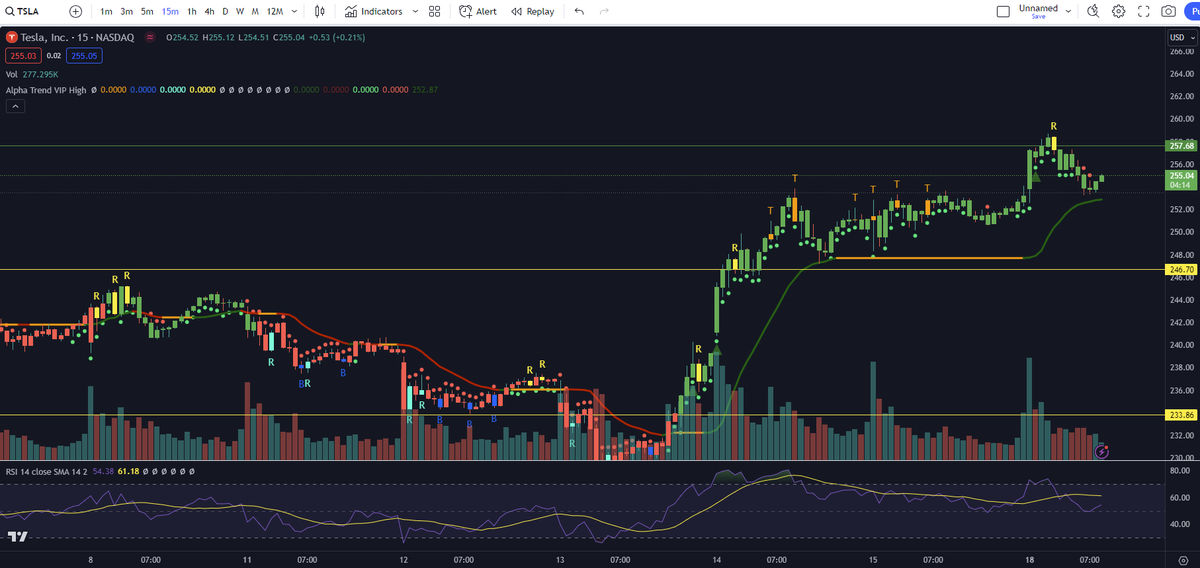This screenshot has width=1200, height=568.
Task: Click the Tesla logo icon in legend
Action: 12,37
